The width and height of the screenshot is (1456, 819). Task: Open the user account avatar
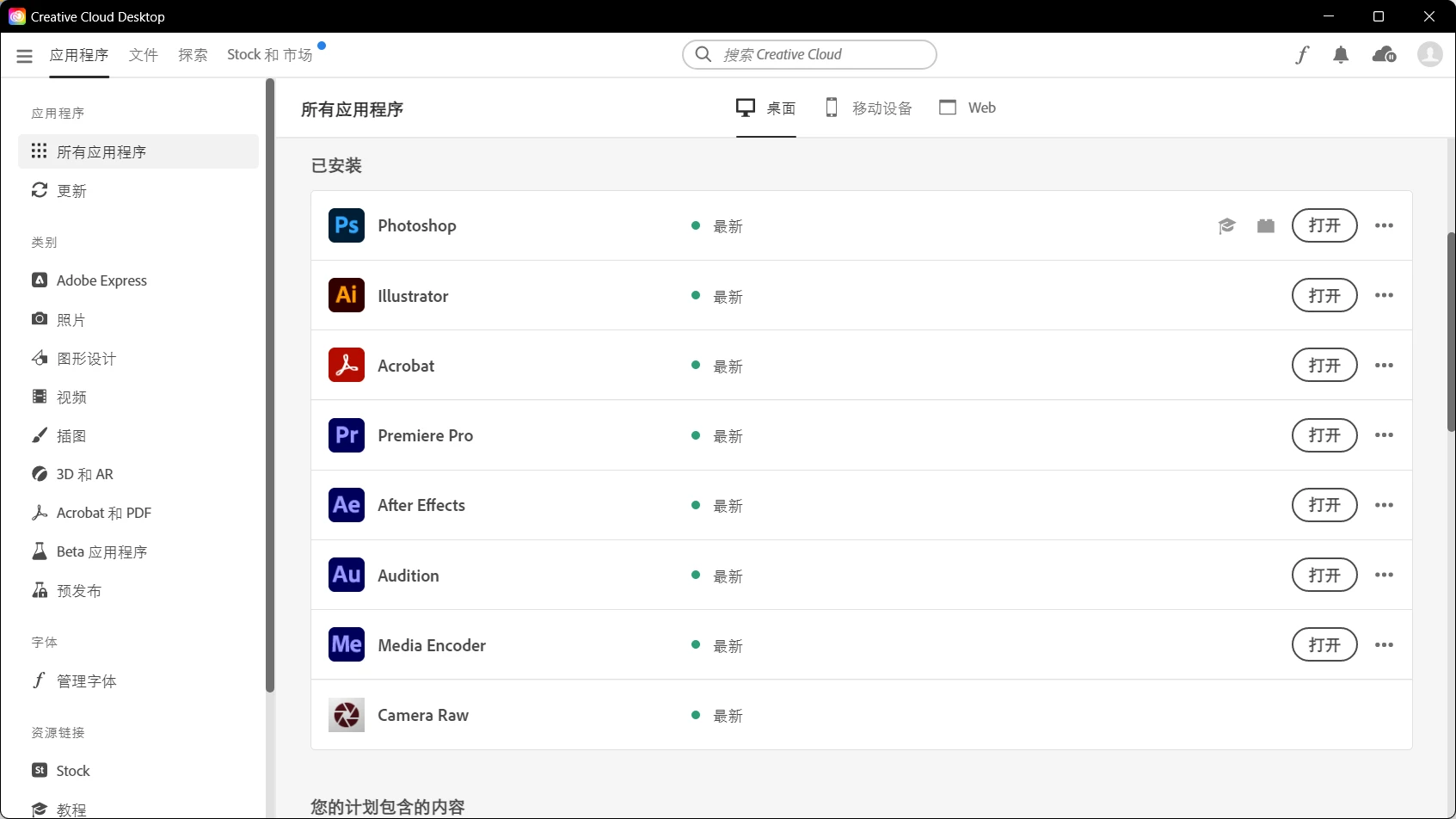[1430, 55]
